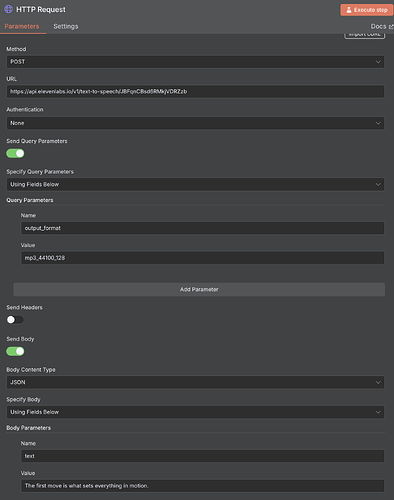Click the mp3_44100_128 value field
The width and height of the screenshot is (394, 500).
pos(203,258)
